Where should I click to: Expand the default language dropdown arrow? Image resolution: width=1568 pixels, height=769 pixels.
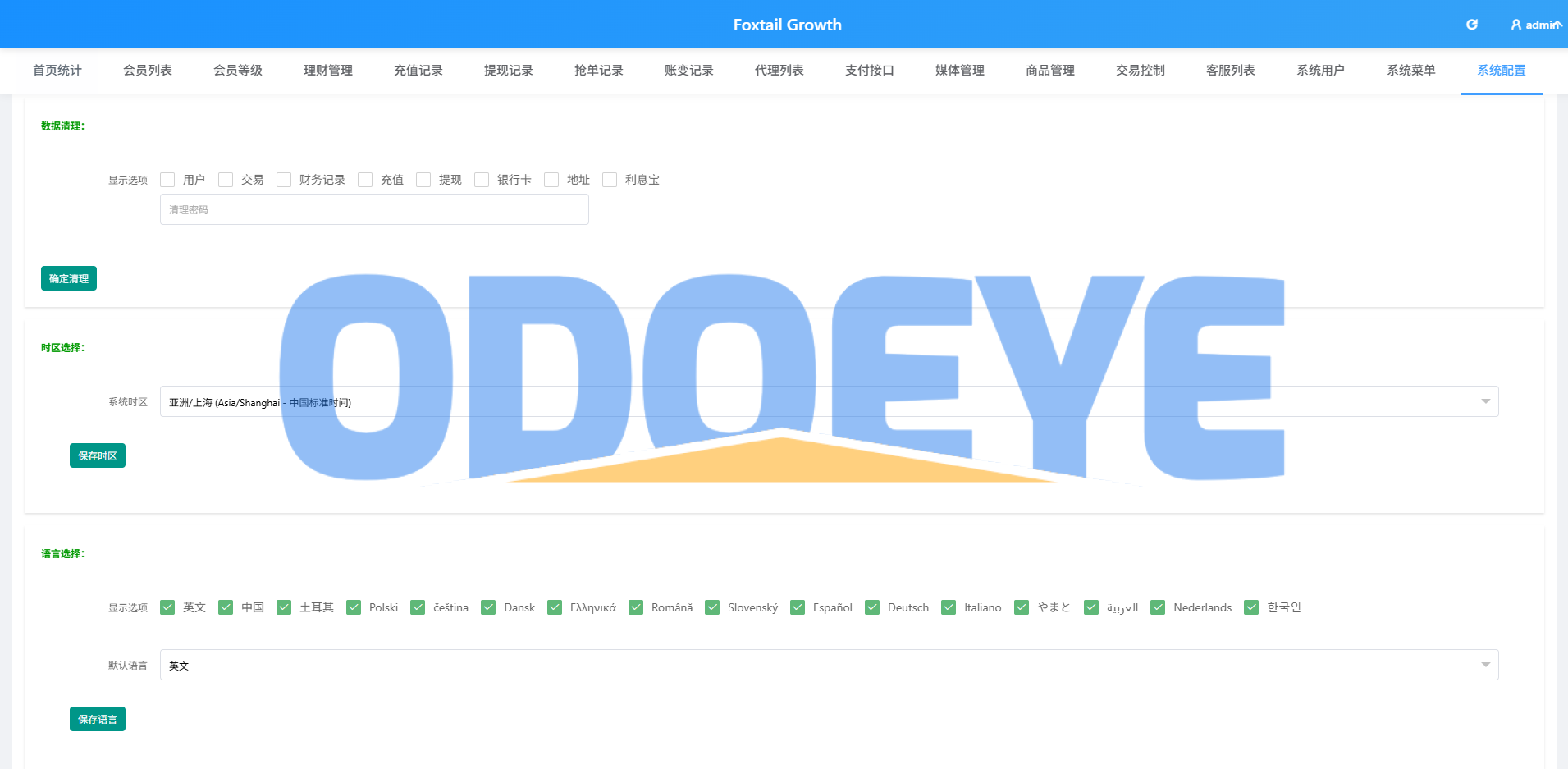pos(1485,665)
